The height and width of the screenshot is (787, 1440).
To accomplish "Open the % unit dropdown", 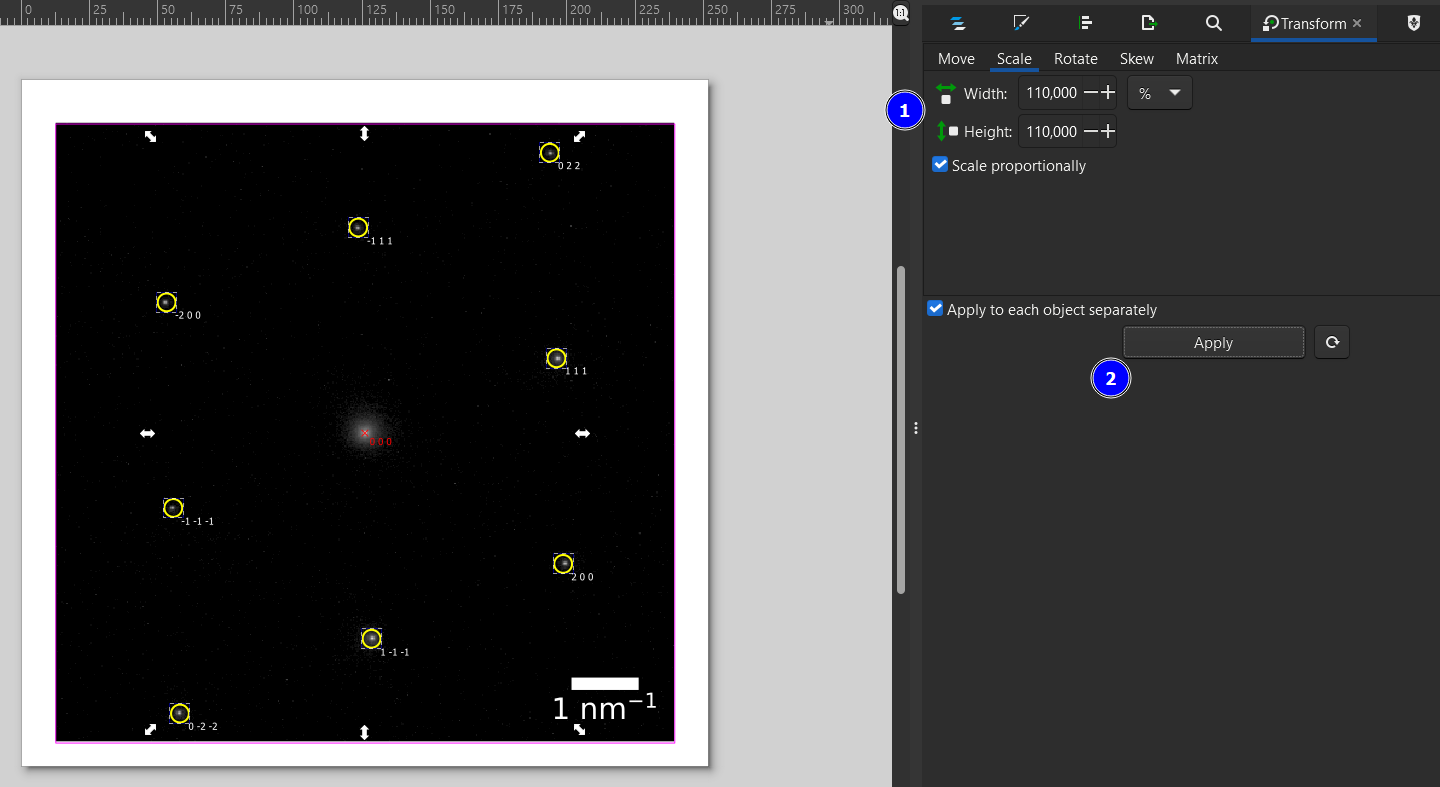I will (x=1160, y=93).
